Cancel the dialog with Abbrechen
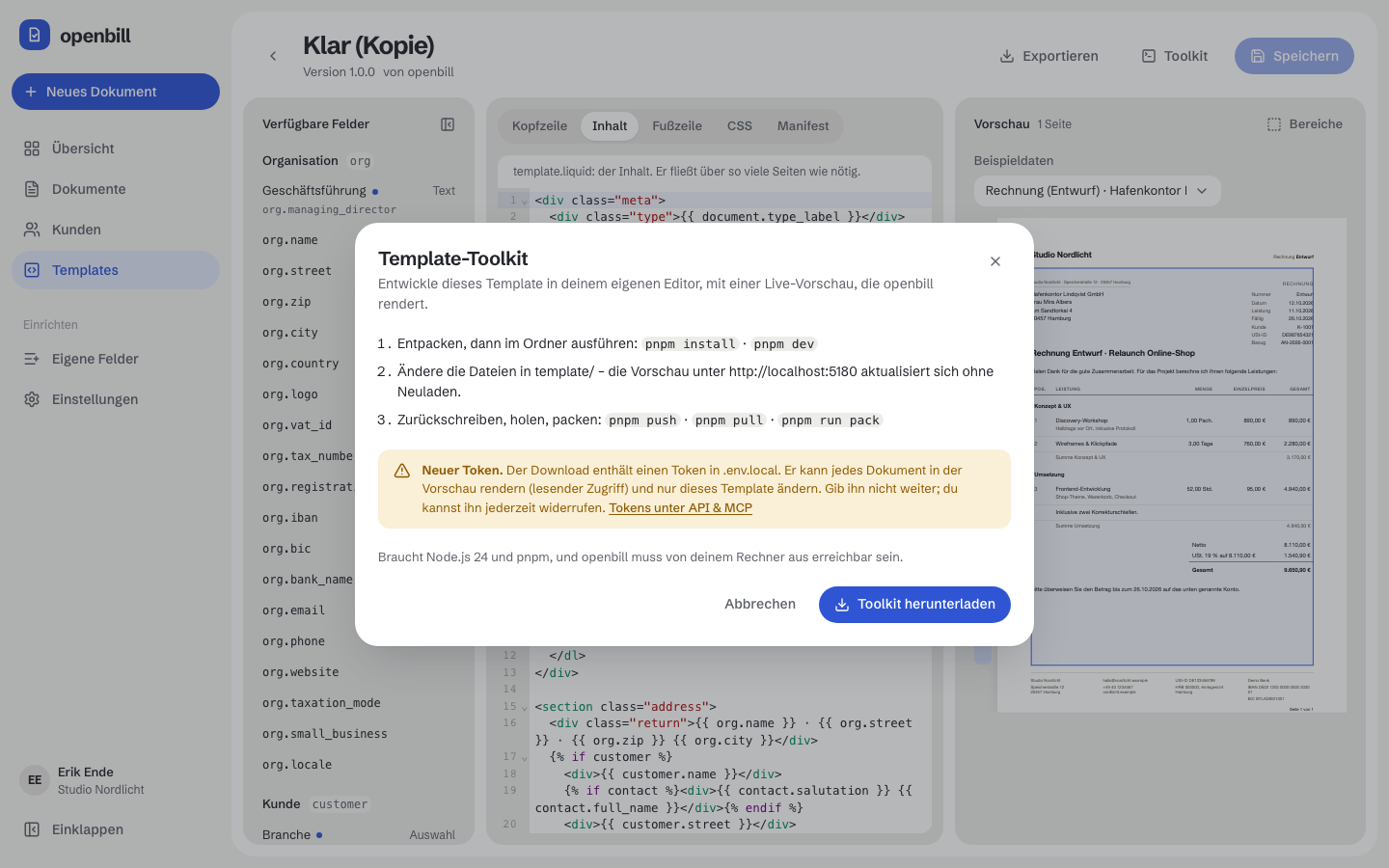This screenshot has height=868, width=1389. pyautogui.click(x=760, y=605)
